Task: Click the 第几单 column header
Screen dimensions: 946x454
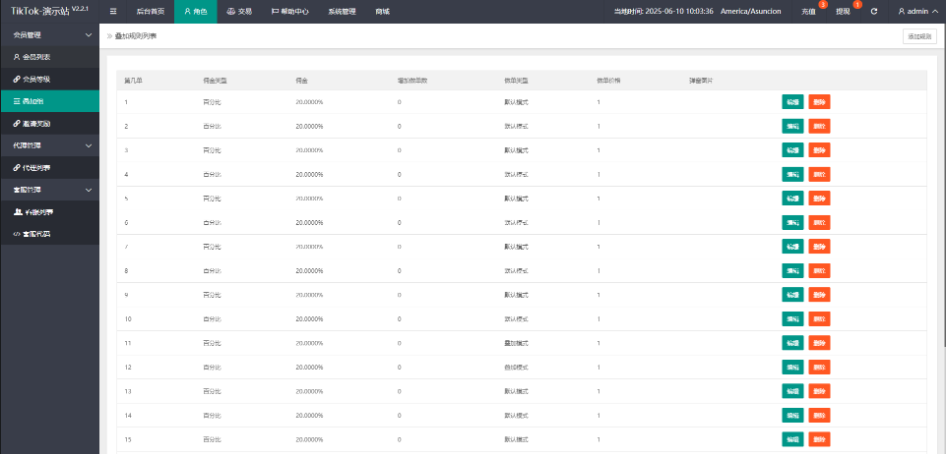Action: click(133, 80)
